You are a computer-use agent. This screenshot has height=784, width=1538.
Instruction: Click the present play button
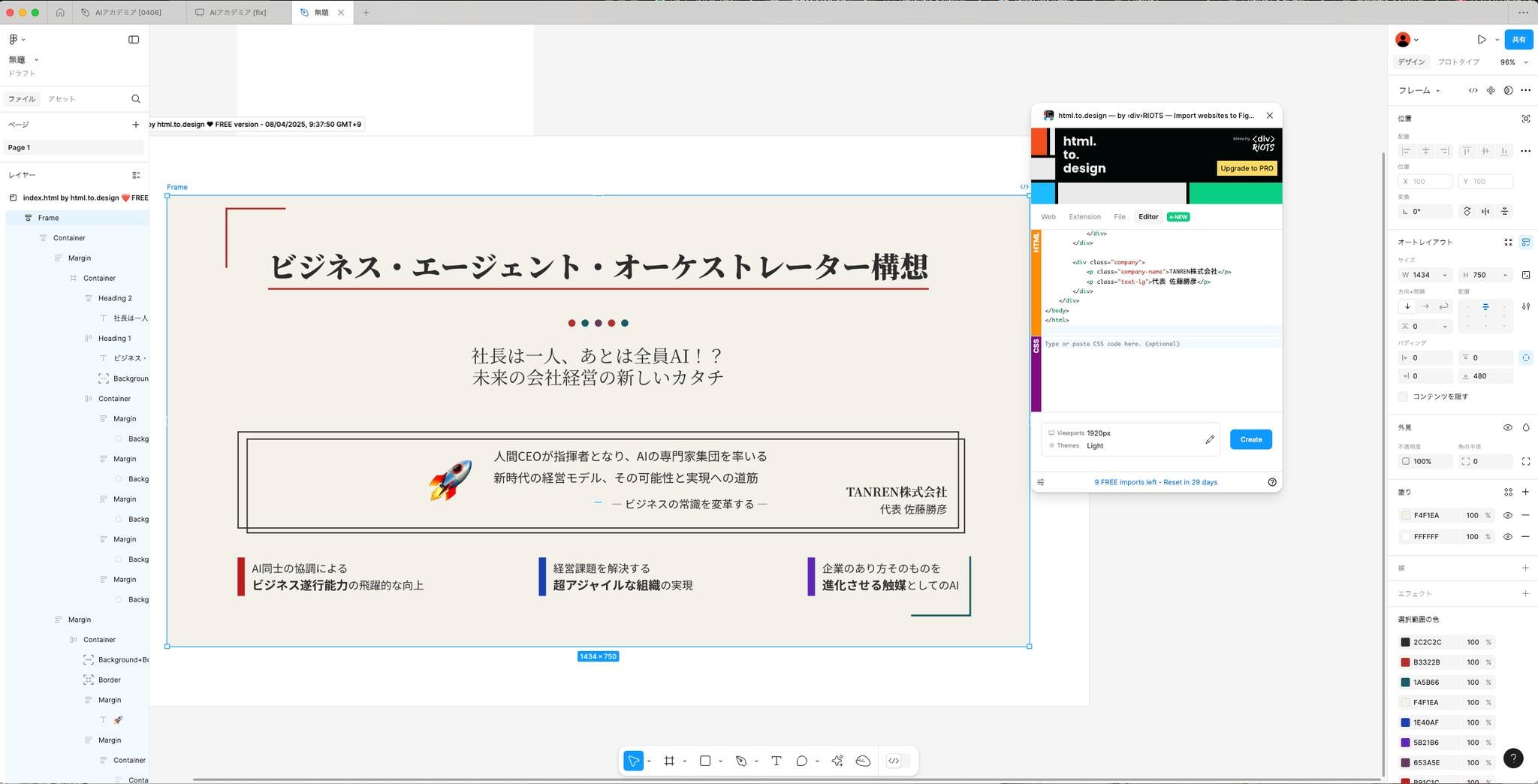[1481, 40]
